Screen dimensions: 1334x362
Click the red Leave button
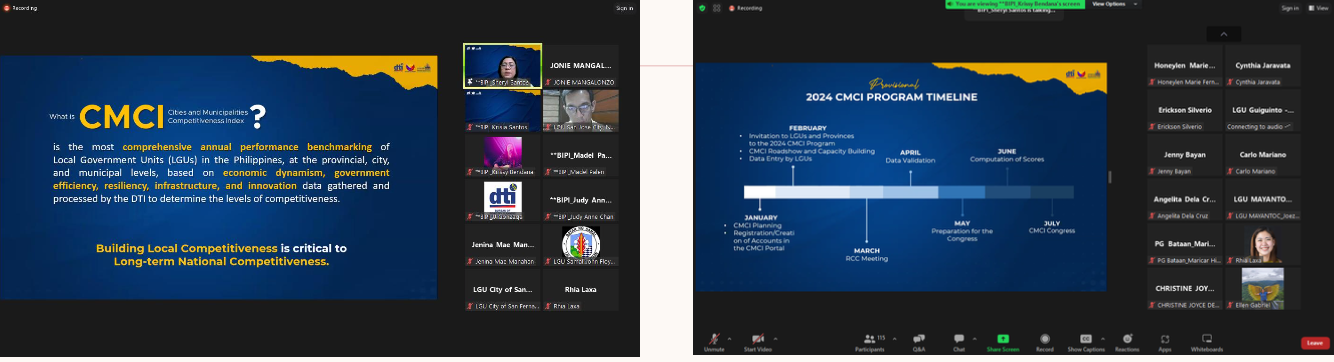[1315, 342]
